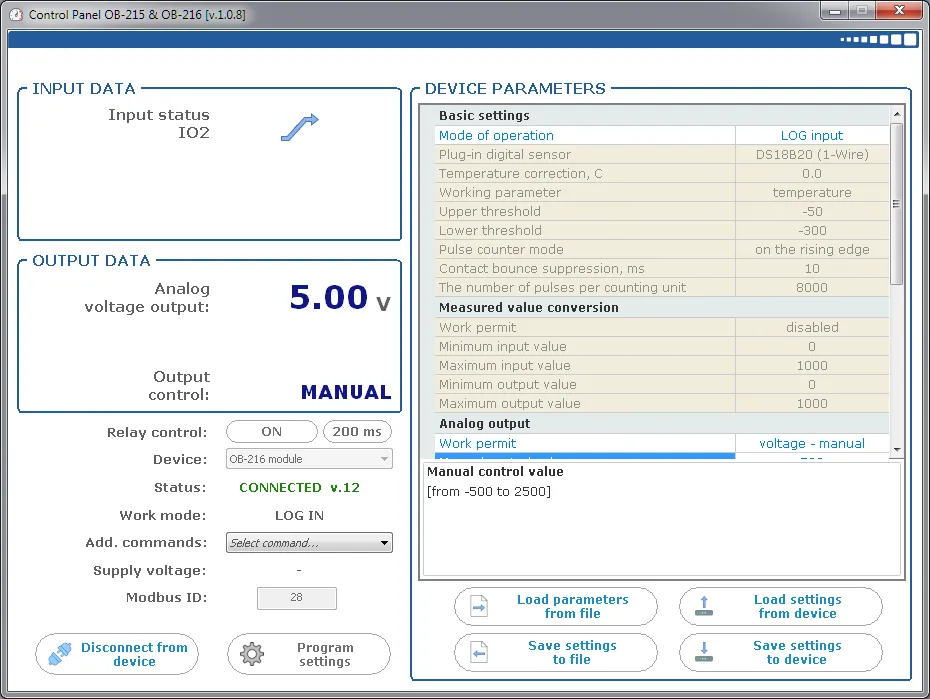930x699 pixels.
Task: Click the Temperature correction, C row
Action: 661,173
